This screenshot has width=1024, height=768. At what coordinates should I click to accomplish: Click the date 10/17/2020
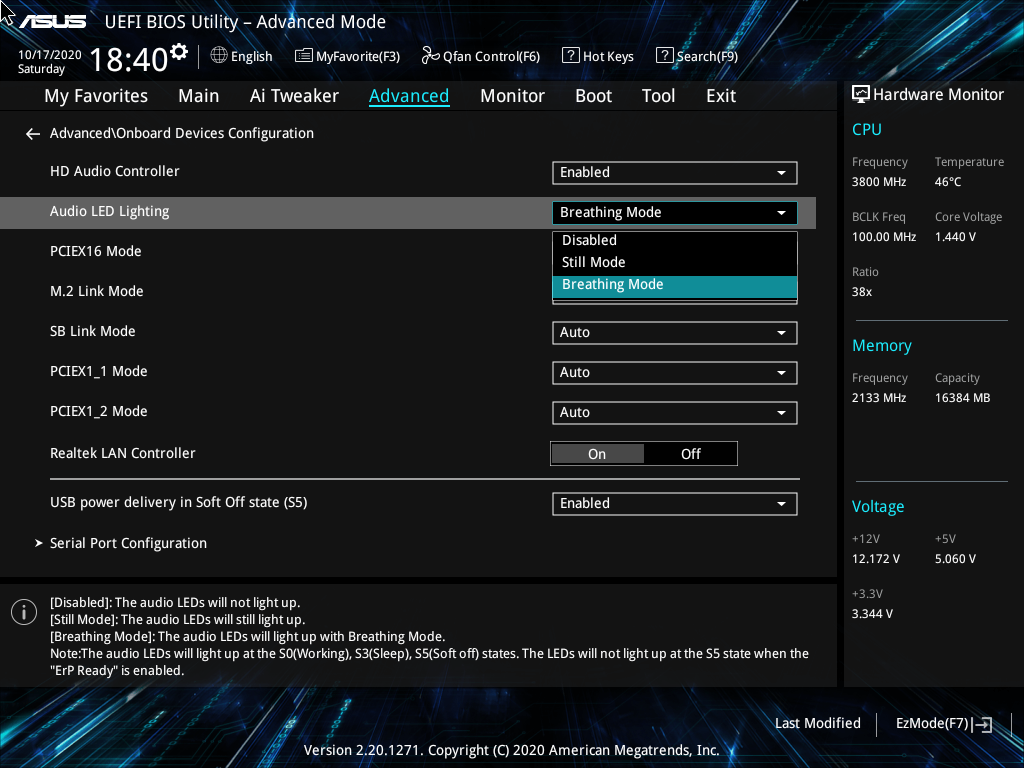coord(50,55)
